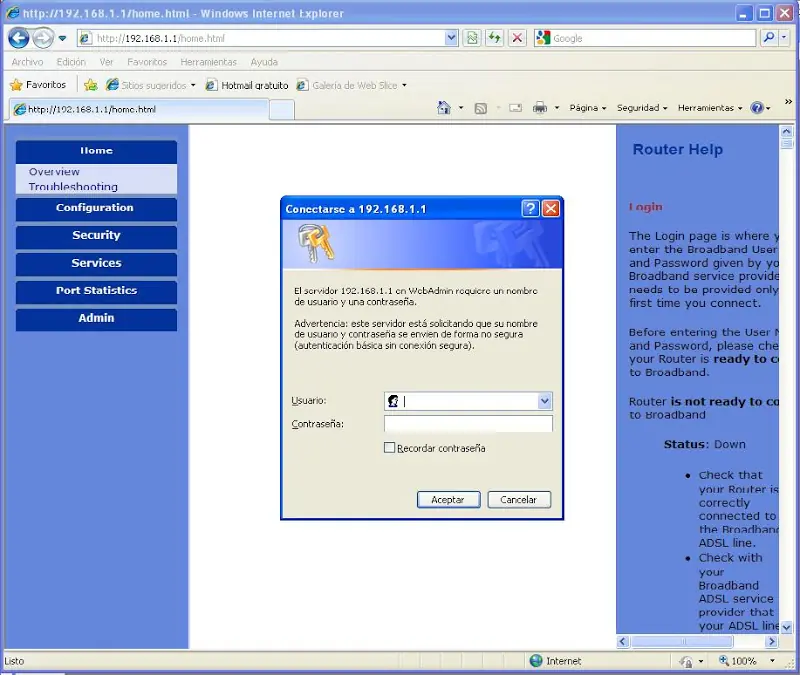800x675 pixels.
Task: Open the Favoritos menu in menu bar
Action: click(147, 62)
